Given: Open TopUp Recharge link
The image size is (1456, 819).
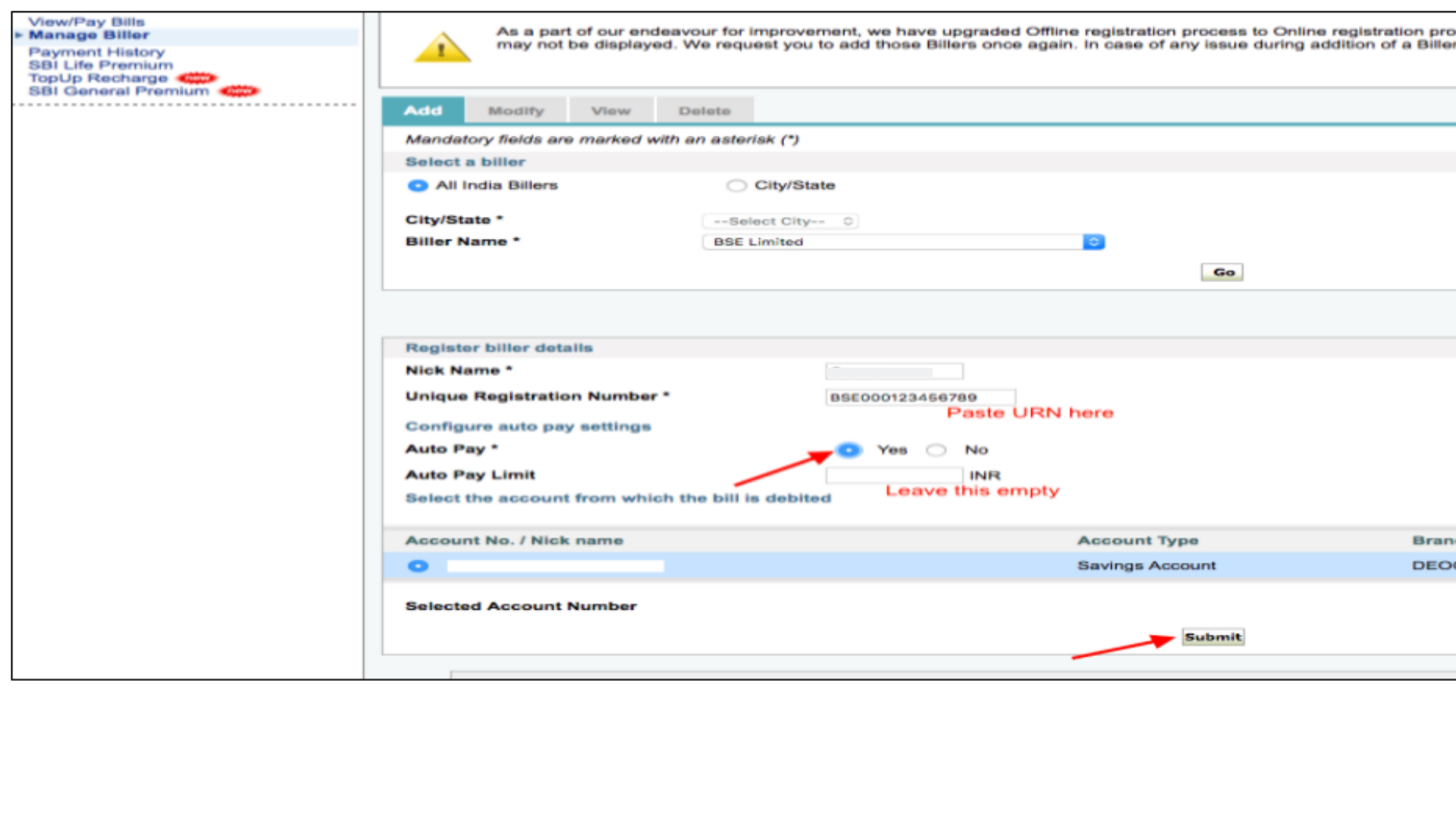Looking at the screenshot, I should tap(98, 78).
